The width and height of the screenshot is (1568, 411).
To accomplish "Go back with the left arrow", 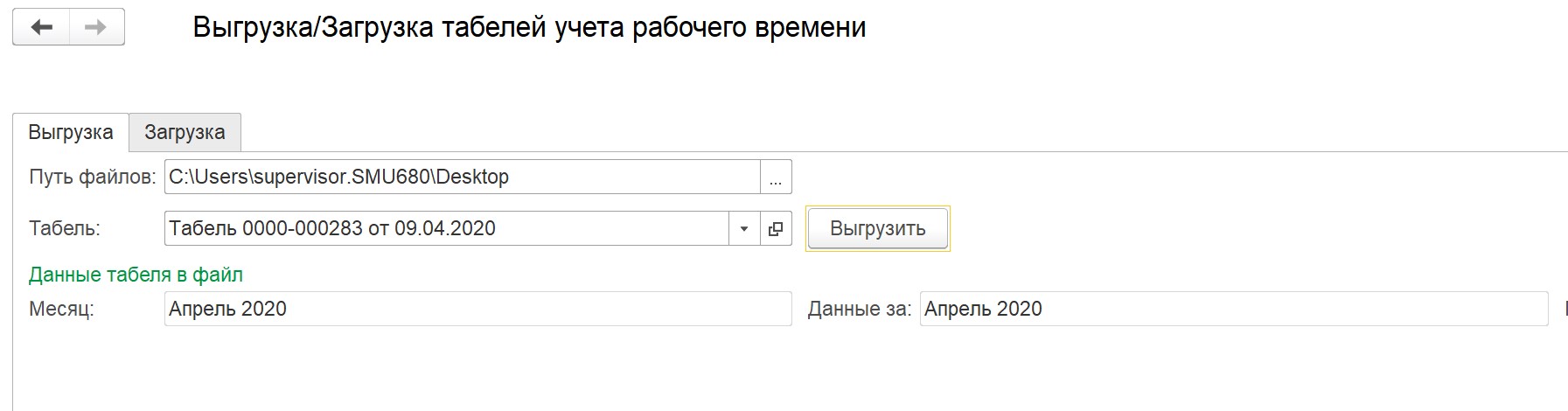I will click(x=41, y=27).
